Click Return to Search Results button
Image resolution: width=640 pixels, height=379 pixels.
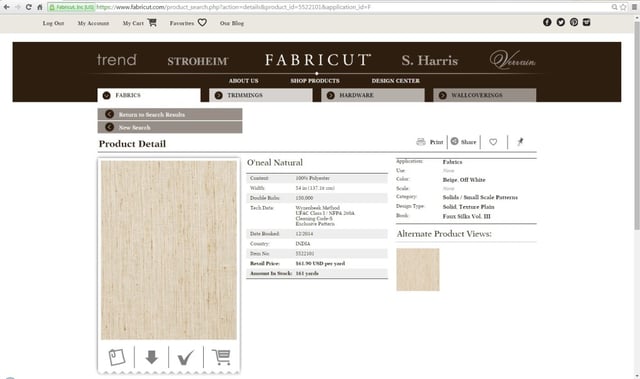(x=170, y=114)
